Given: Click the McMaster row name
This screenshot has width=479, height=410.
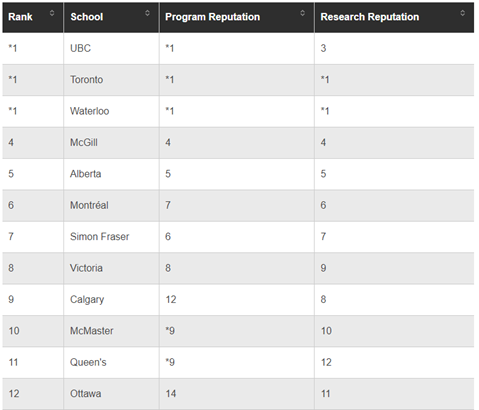Looking at the screenshot, I should click(x=92, y=331).
